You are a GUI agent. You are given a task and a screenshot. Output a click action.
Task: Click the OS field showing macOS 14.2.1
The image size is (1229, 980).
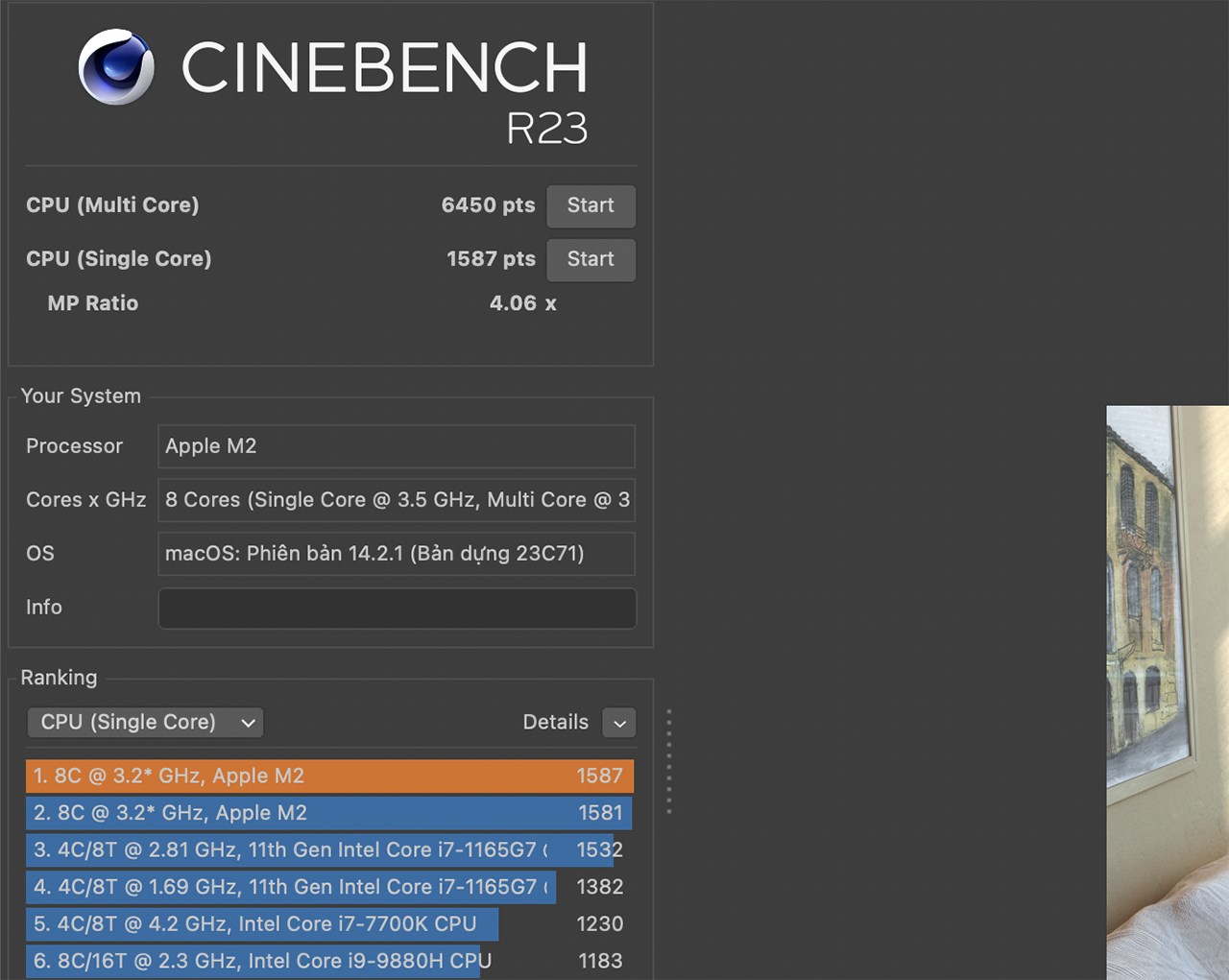[x=397, y=554]
